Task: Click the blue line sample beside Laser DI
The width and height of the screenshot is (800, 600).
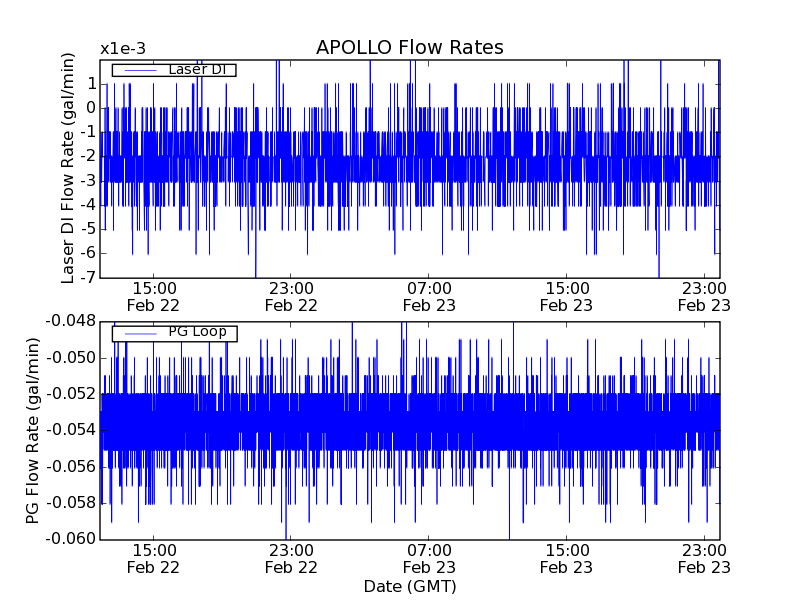Action: pyautogui.click(x=138, y=69)
